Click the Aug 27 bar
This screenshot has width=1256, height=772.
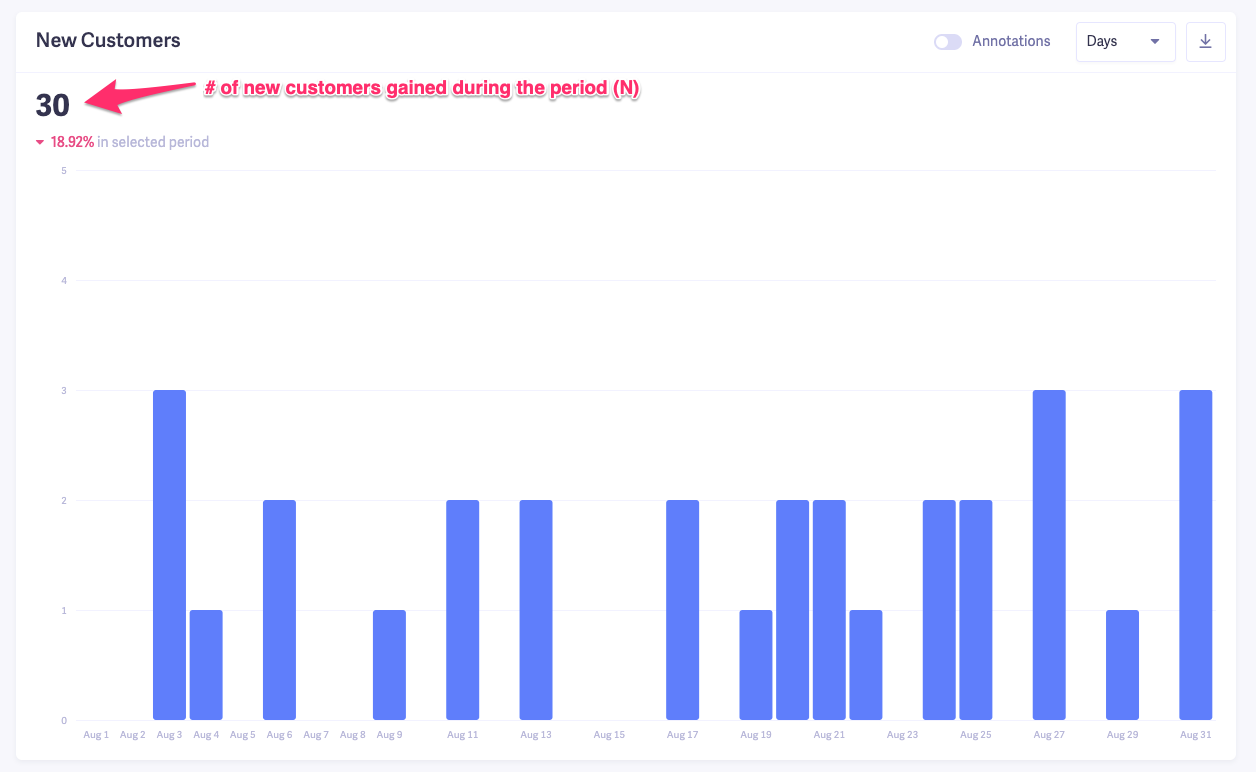(x=1049, y=555)
